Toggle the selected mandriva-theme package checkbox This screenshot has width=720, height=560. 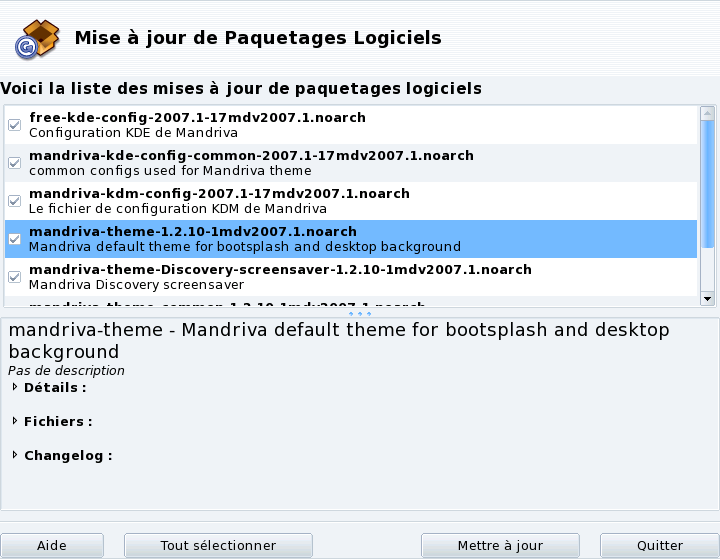click(x=14, y=239)
